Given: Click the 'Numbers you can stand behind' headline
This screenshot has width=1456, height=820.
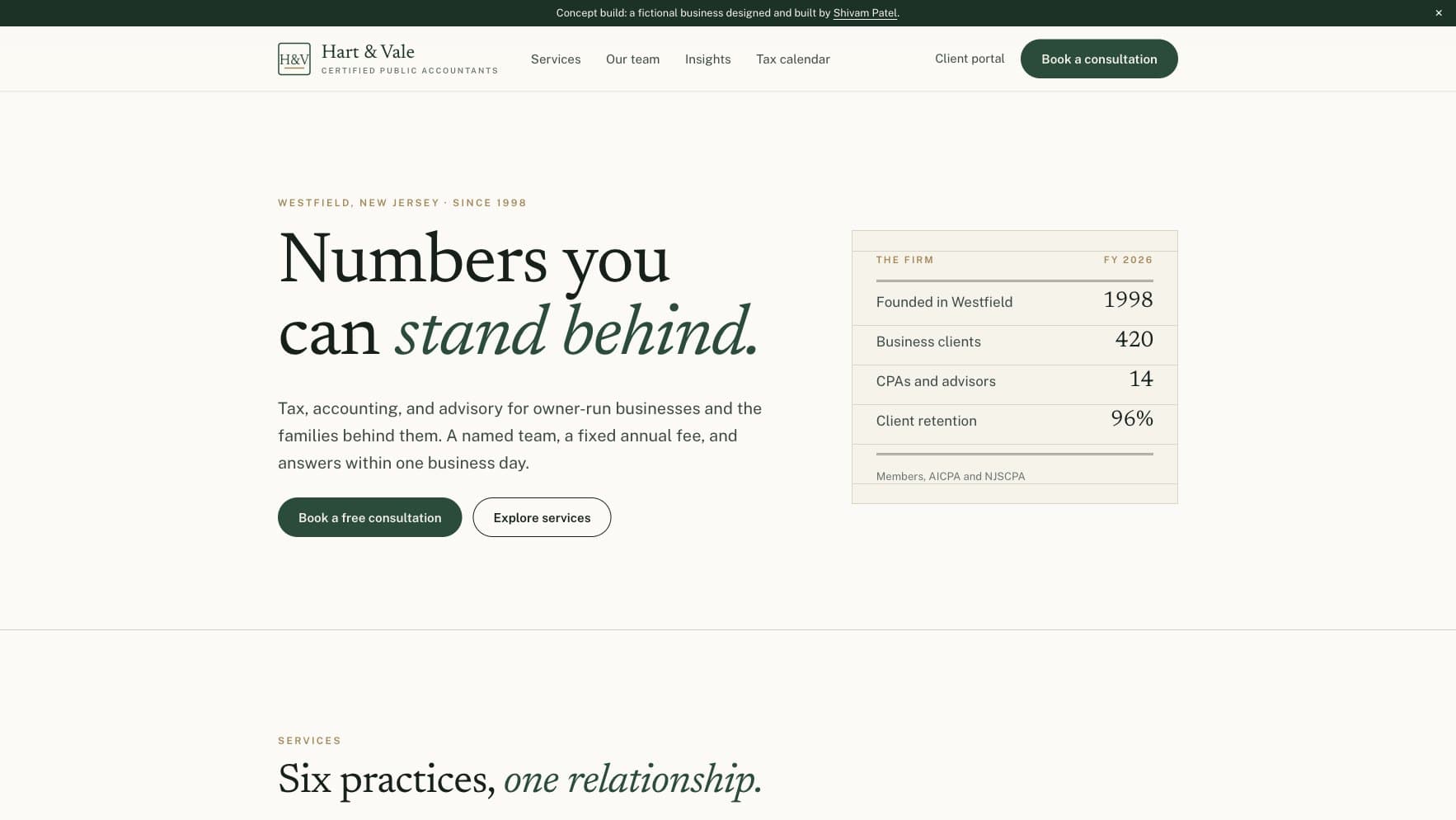Looking at the screenshot, I should click(518, 295).
